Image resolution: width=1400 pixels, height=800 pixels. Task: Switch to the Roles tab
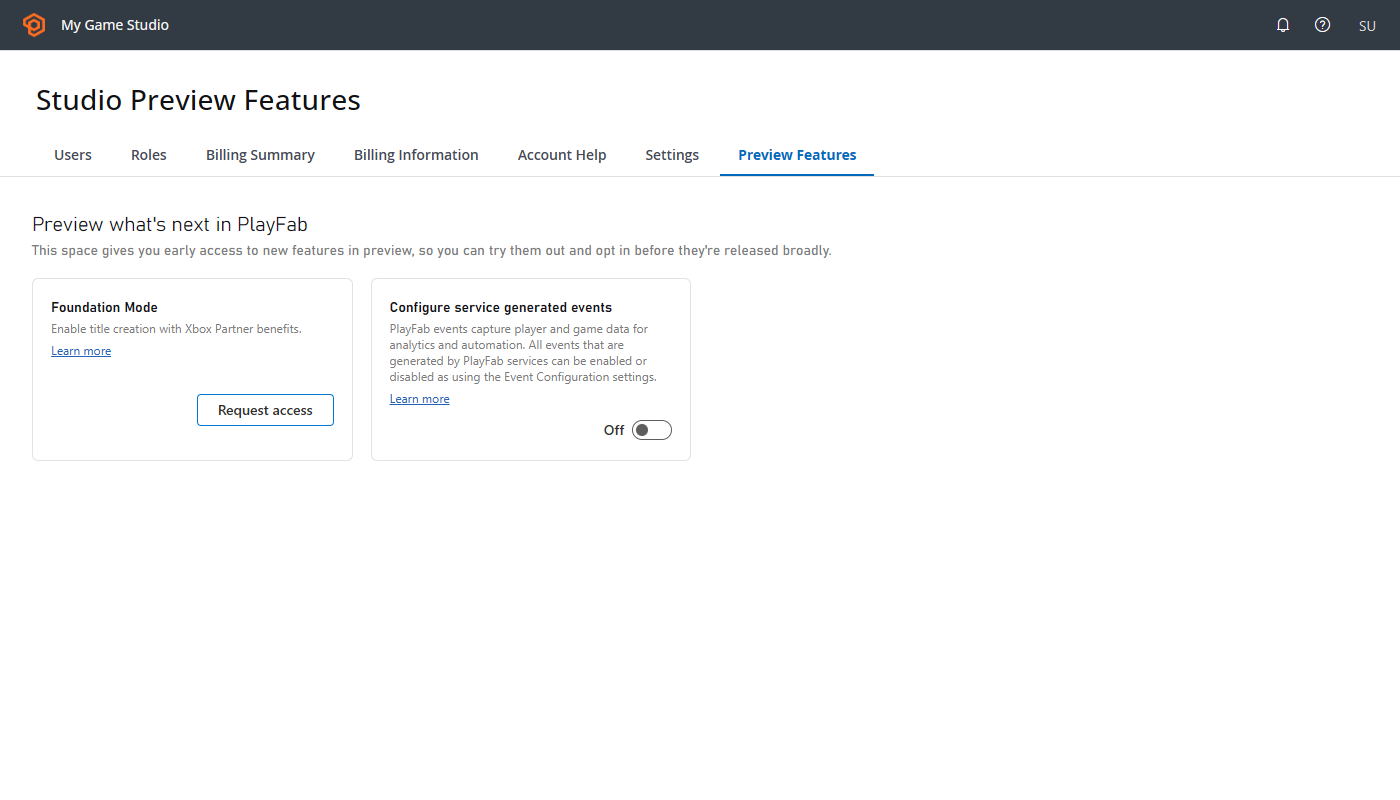pos(149,155)
